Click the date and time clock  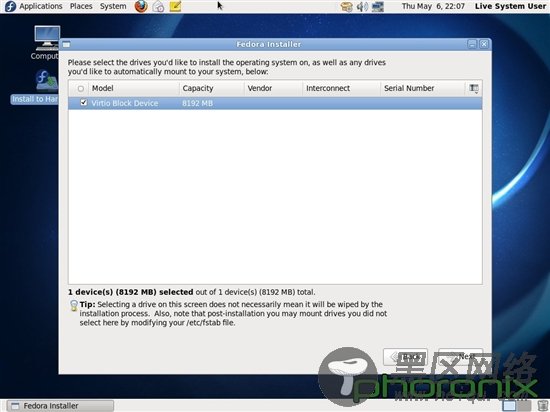click(433, 6)
